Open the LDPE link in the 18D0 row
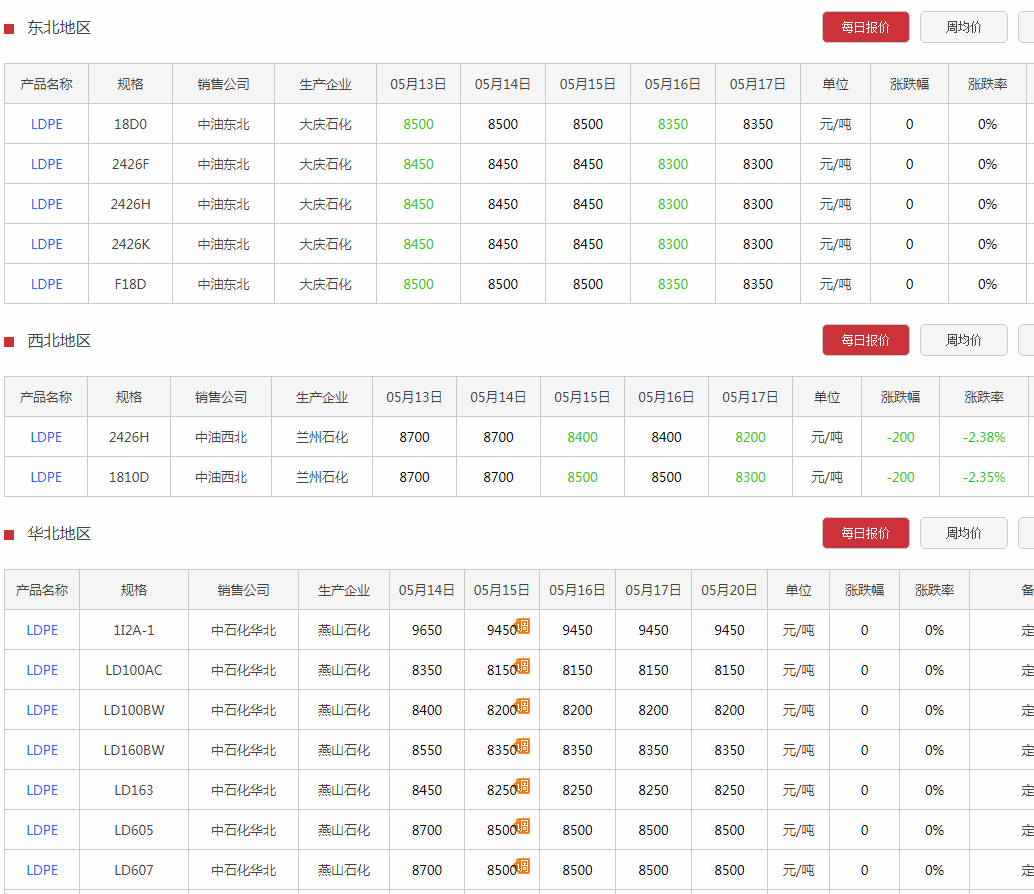The height and width of the screenshot is (894, 1034). 46,124
